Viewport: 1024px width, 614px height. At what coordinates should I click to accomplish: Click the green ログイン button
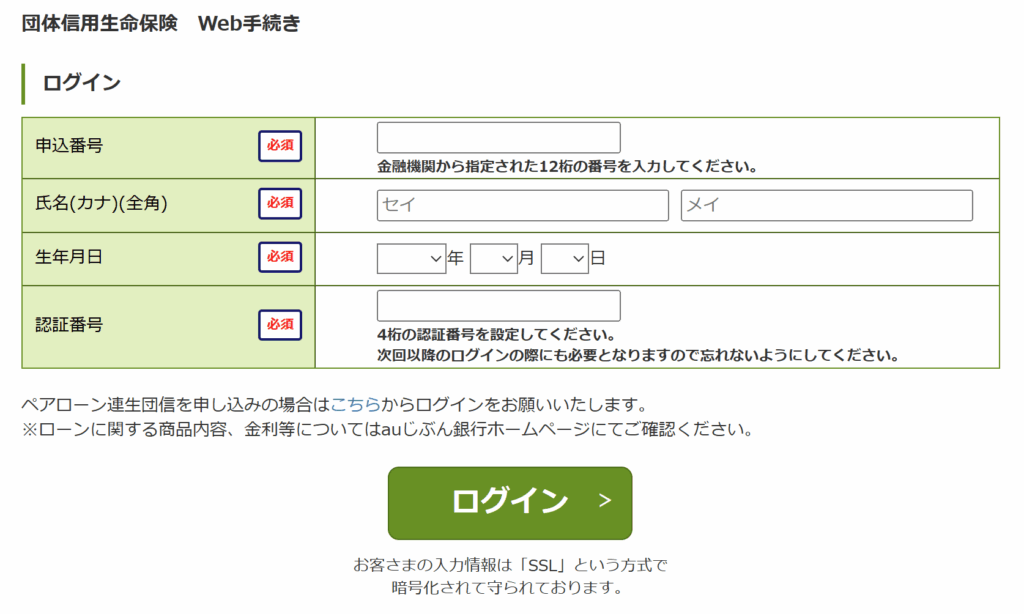click(x=510, y=503)
